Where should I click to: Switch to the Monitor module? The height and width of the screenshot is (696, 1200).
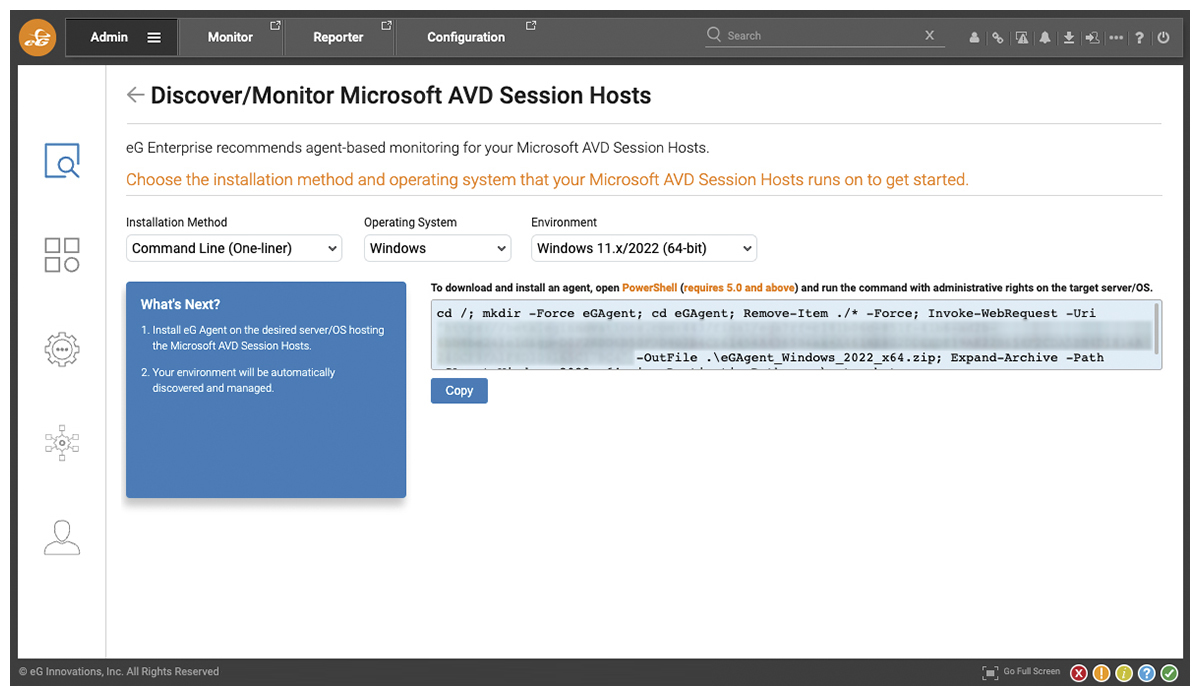pos(230,37)
